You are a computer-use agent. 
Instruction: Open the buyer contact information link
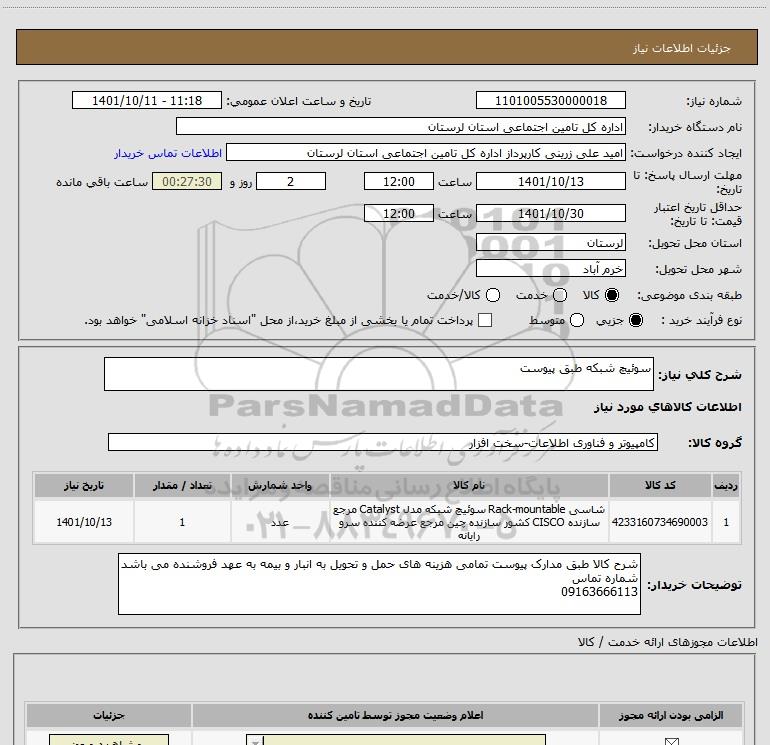pyautogui.click(x=168, y=153)
